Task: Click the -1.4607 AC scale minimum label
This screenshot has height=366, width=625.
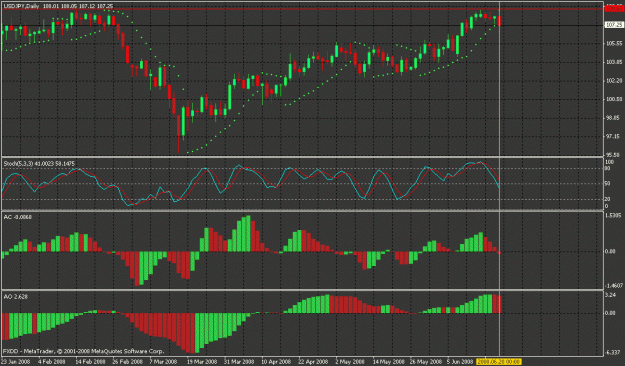Action: [x=613, y=286]
